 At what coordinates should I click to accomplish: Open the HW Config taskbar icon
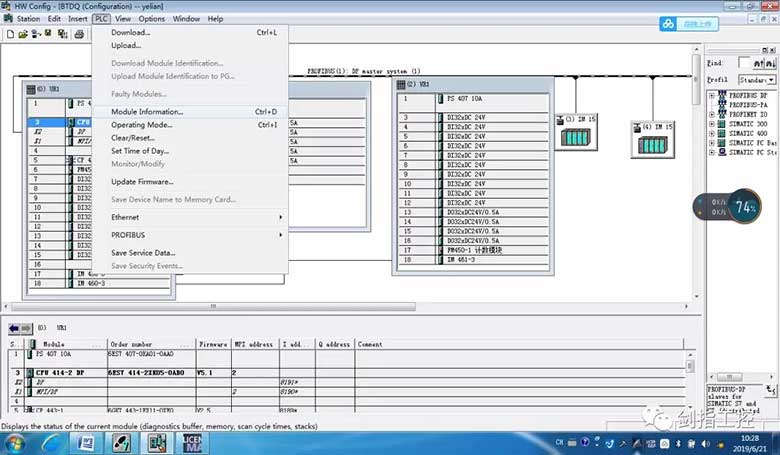(x=157, y=443)
